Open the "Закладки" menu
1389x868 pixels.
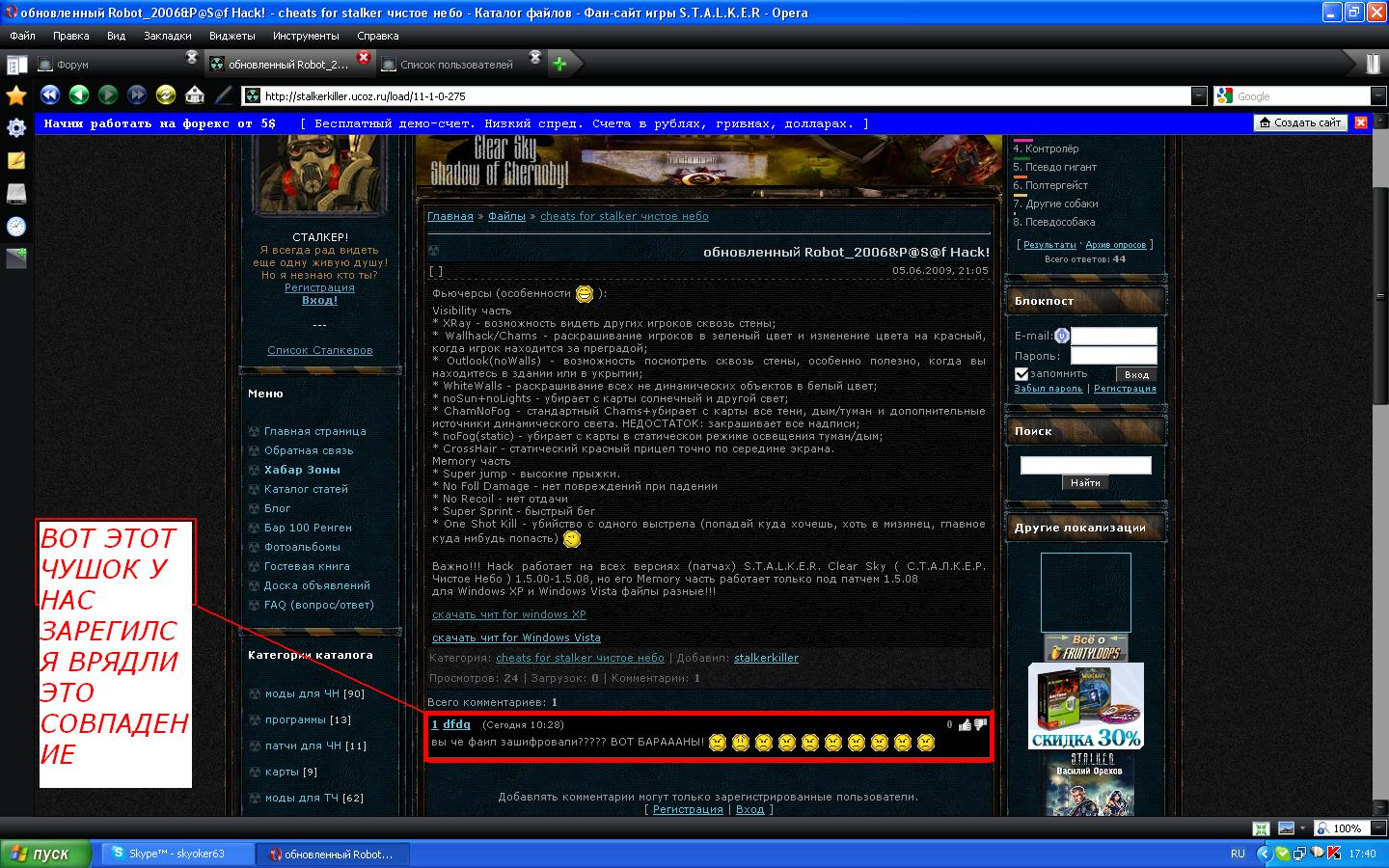tap(167, 36)
